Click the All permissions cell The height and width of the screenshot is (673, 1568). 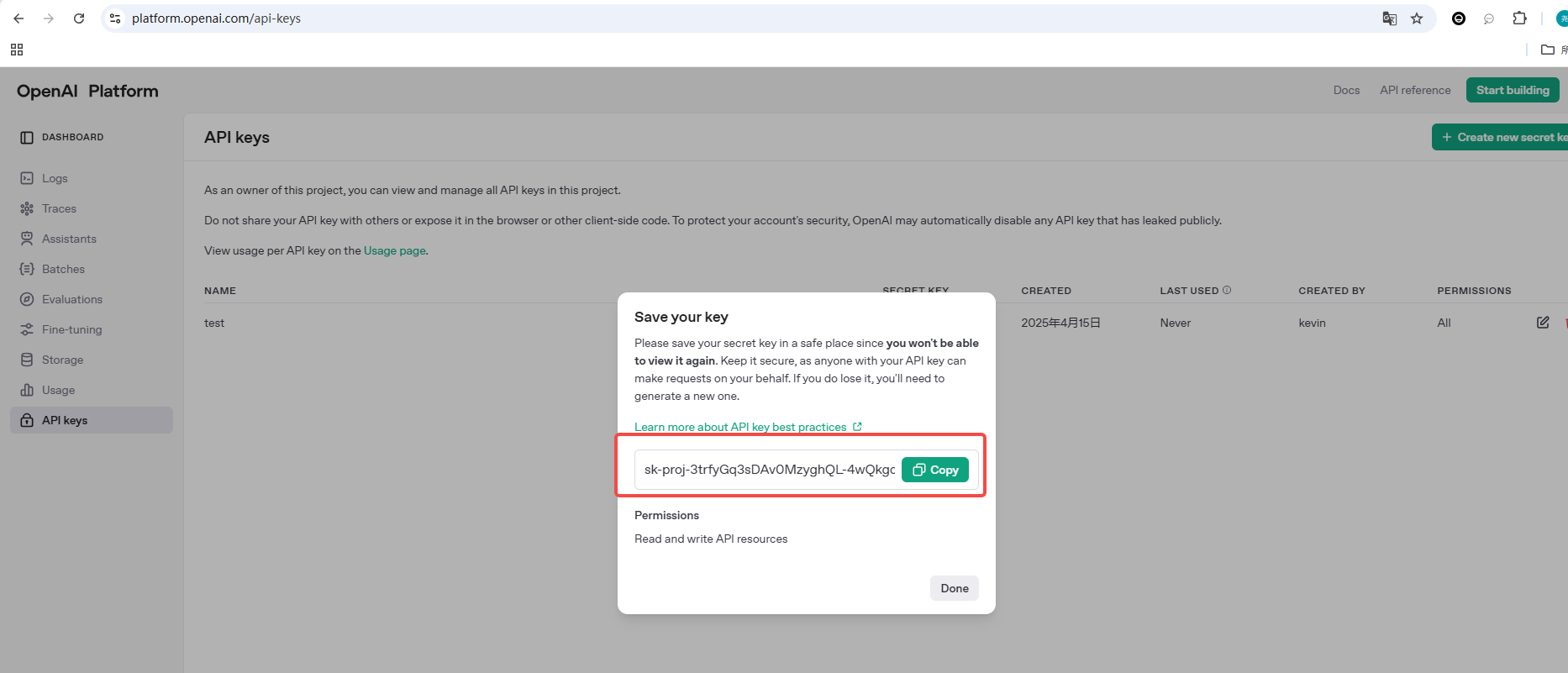coord(1444,323)
